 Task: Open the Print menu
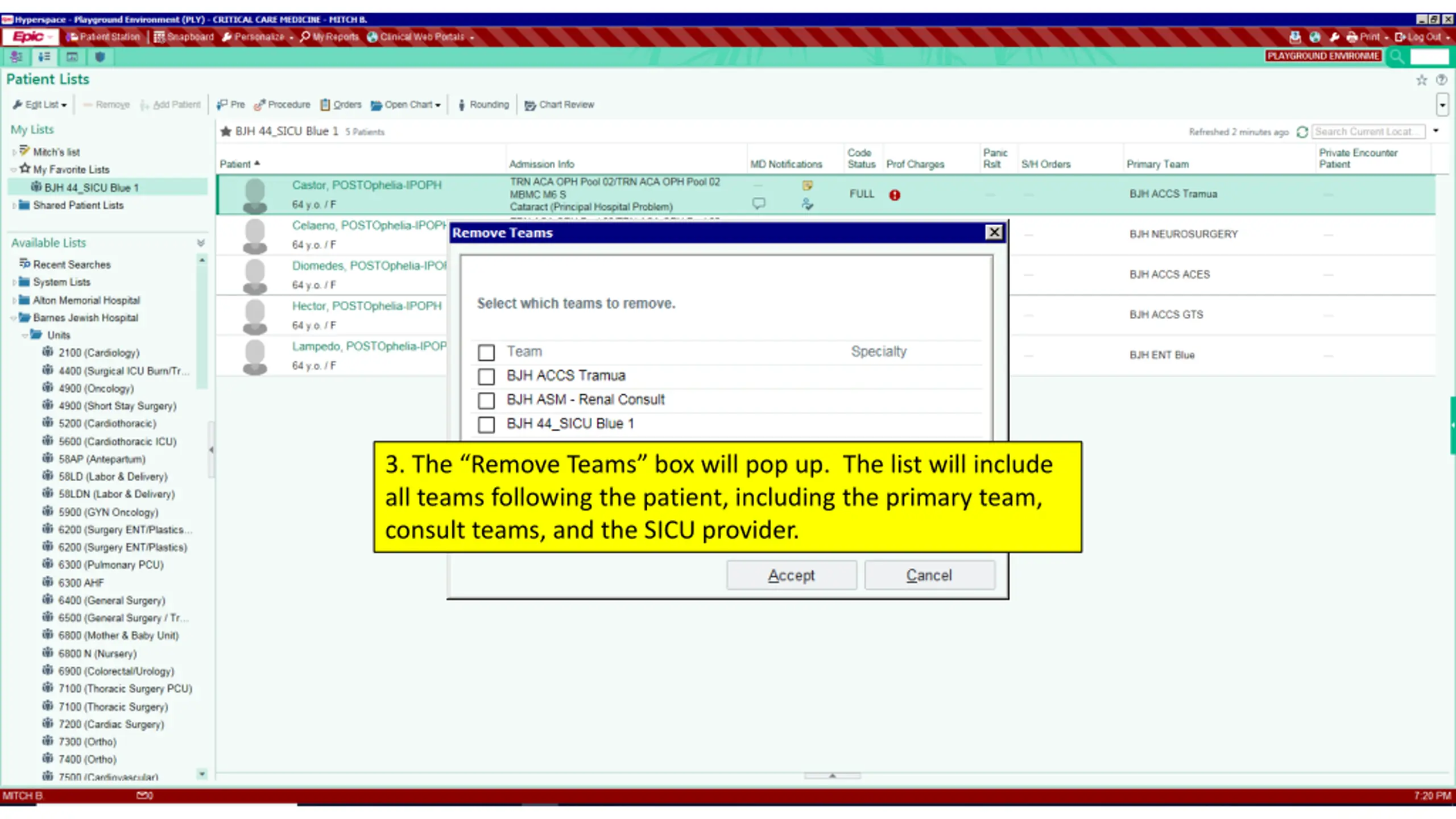pos(1367,37)
